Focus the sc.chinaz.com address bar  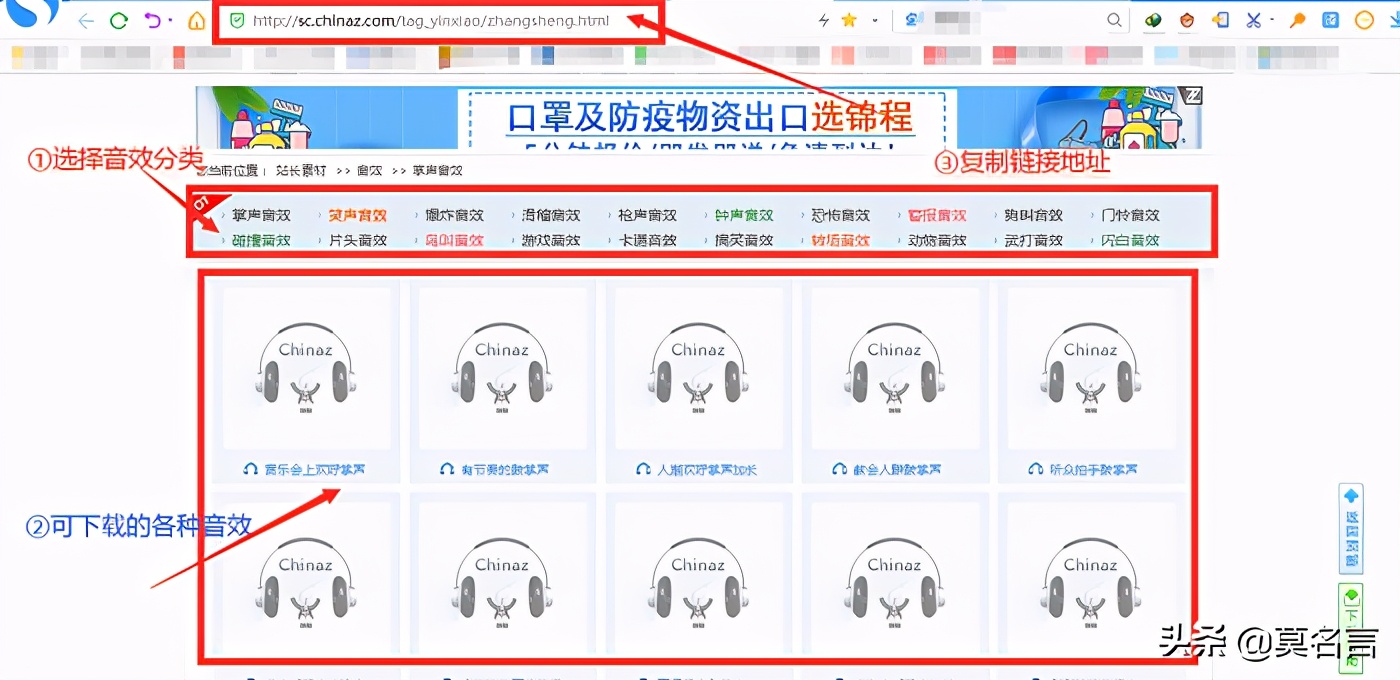tap(435, 20)
